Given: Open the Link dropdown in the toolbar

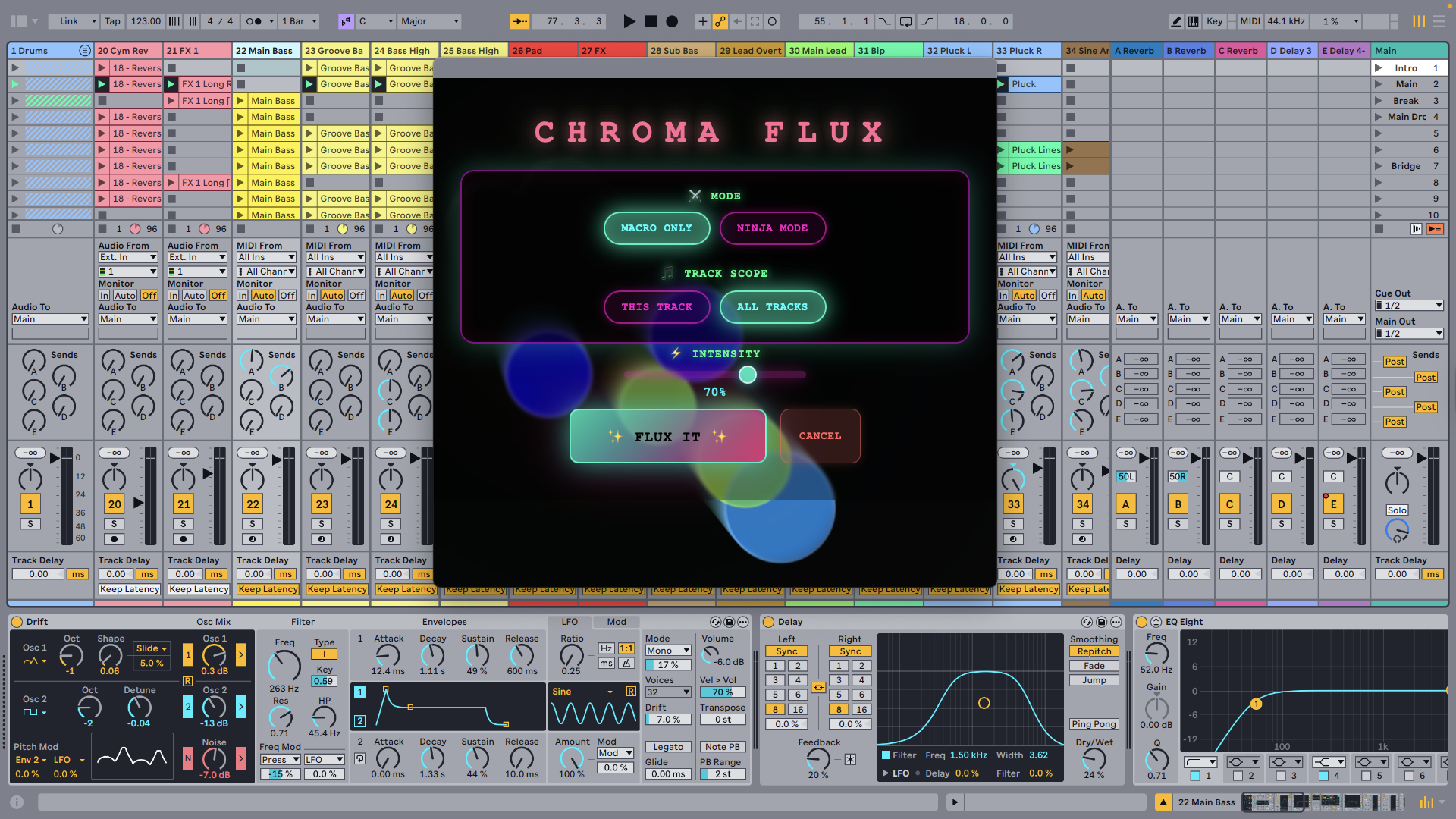Looking at the screenshot, I should pos(74,21).
